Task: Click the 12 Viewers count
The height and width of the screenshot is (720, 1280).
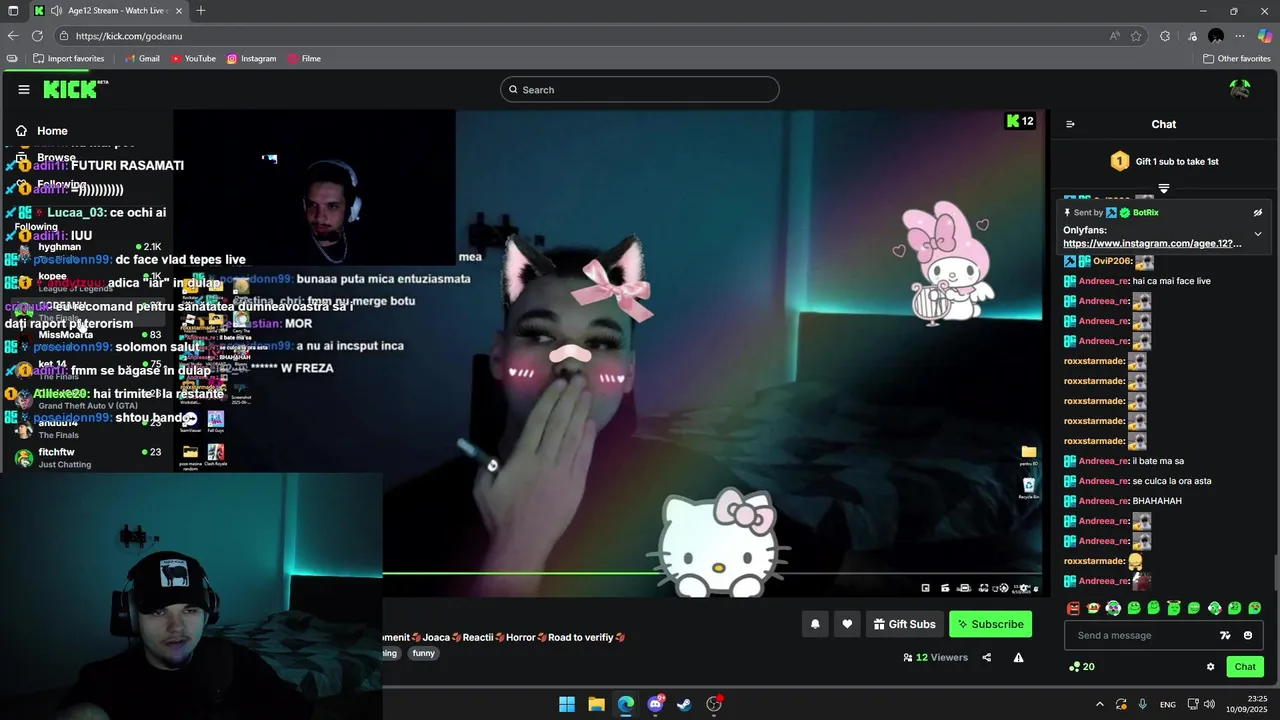Action: [935, 658]
